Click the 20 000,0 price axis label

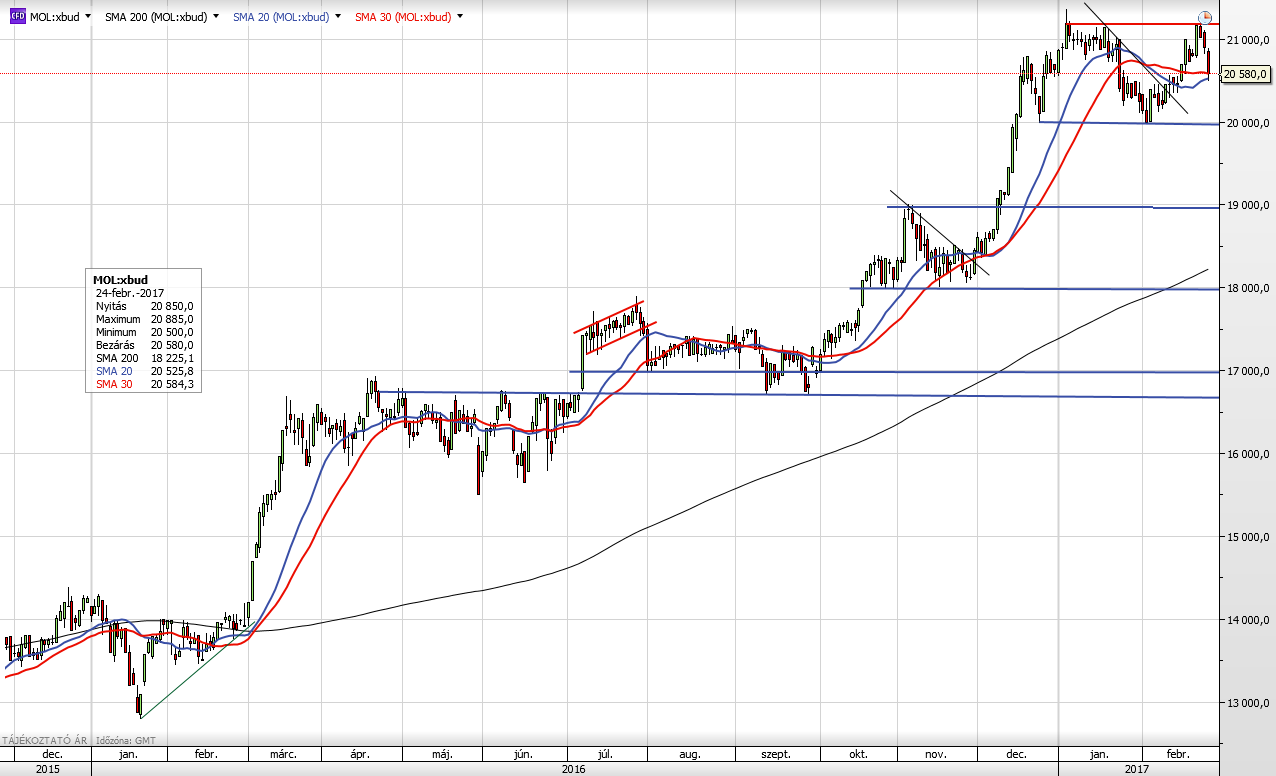tap(1248, 122)
